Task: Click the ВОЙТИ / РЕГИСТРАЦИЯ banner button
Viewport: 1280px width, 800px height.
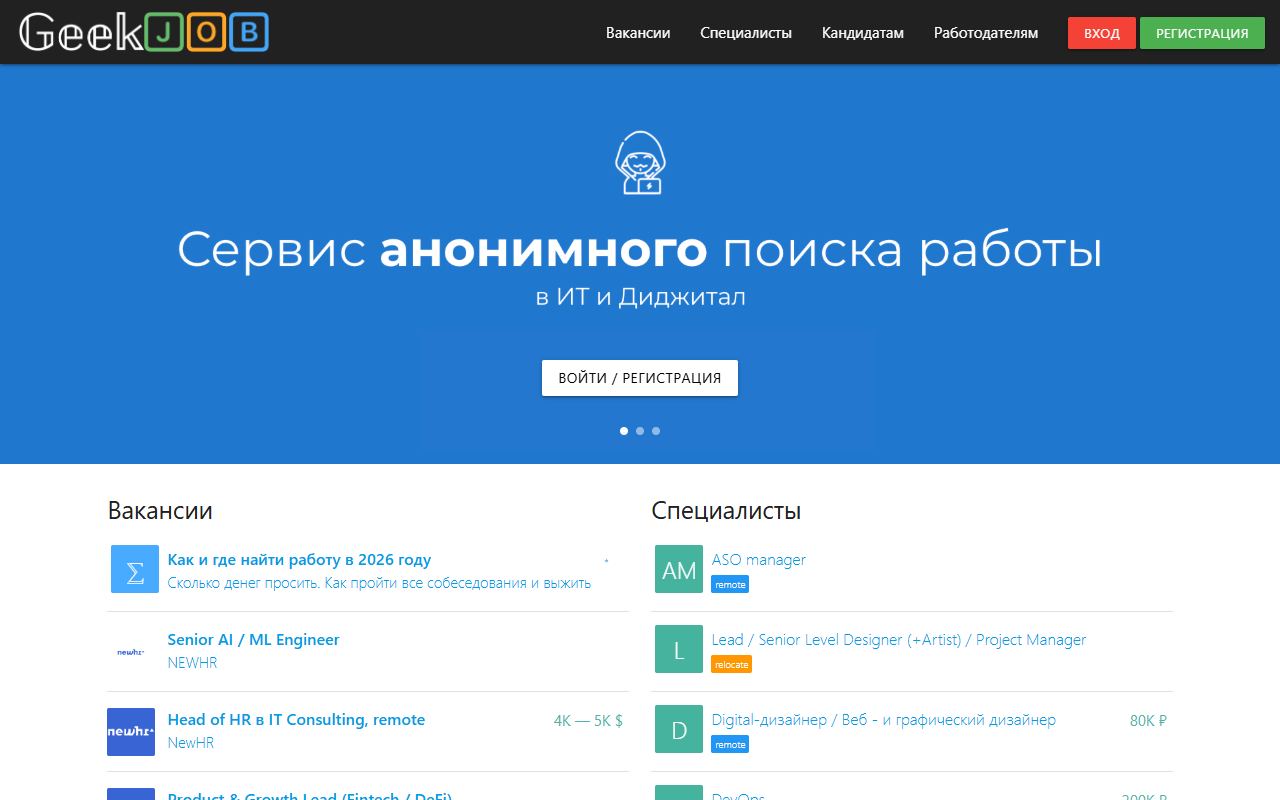Action: 640,378
